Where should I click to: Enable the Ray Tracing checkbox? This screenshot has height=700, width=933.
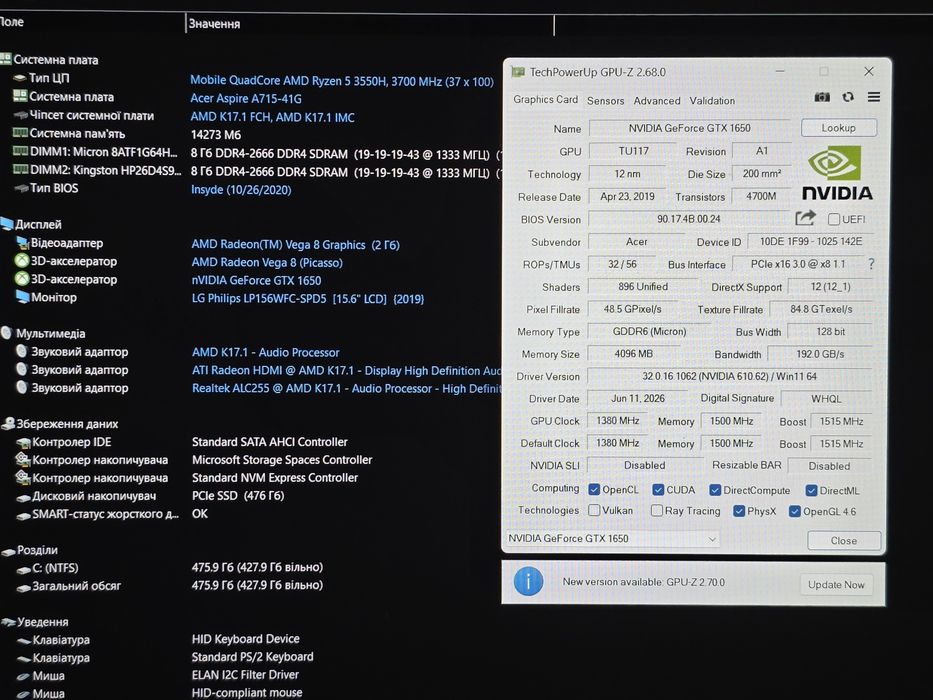[x=657, y=511]
